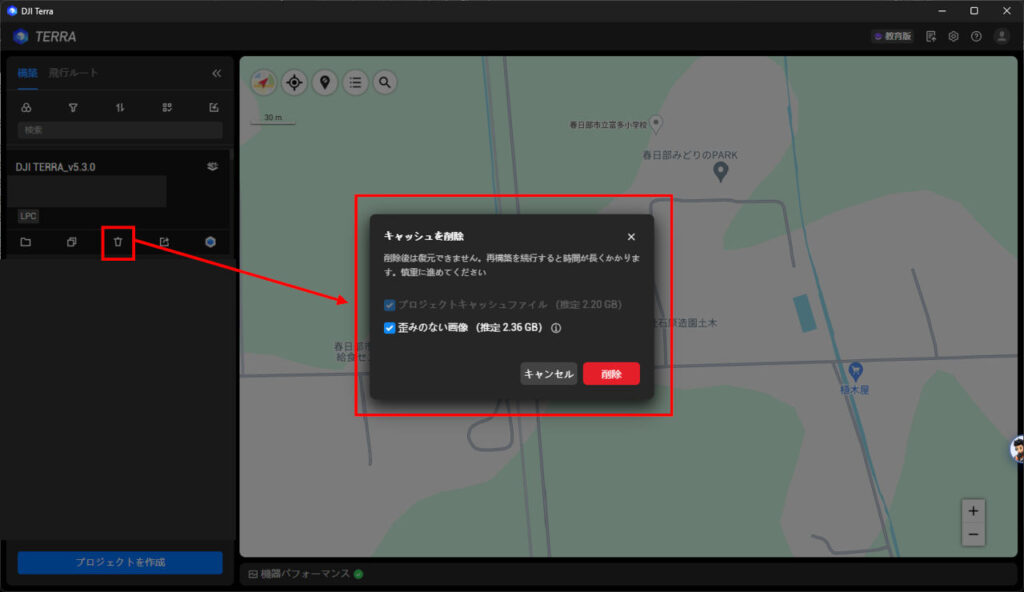Viewport: 1024px width, 592px height.
Task: Close the キャッシュを削除 dialog
Action: [631, 237]
